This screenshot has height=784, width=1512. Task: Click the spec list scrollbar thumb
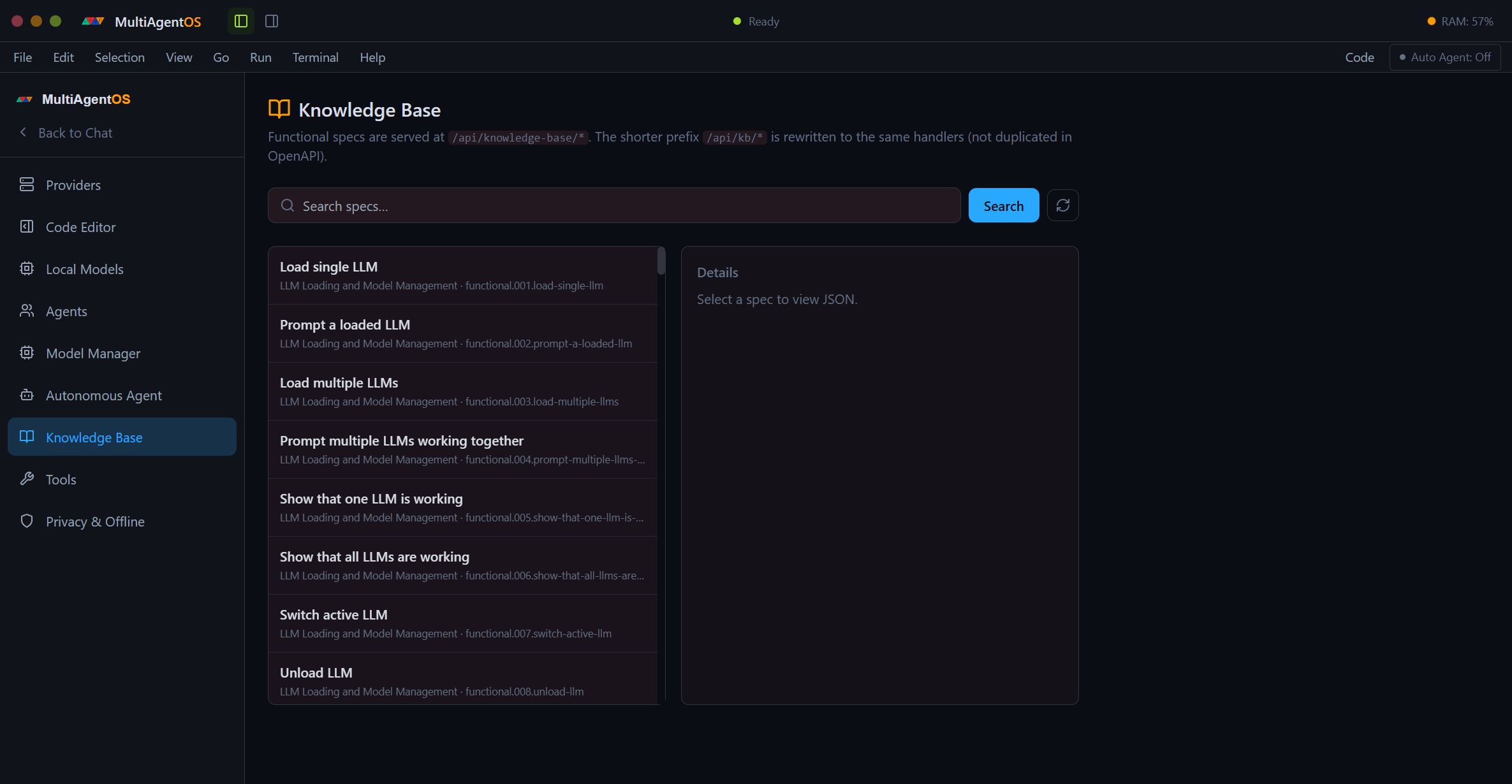coord(661,261)
